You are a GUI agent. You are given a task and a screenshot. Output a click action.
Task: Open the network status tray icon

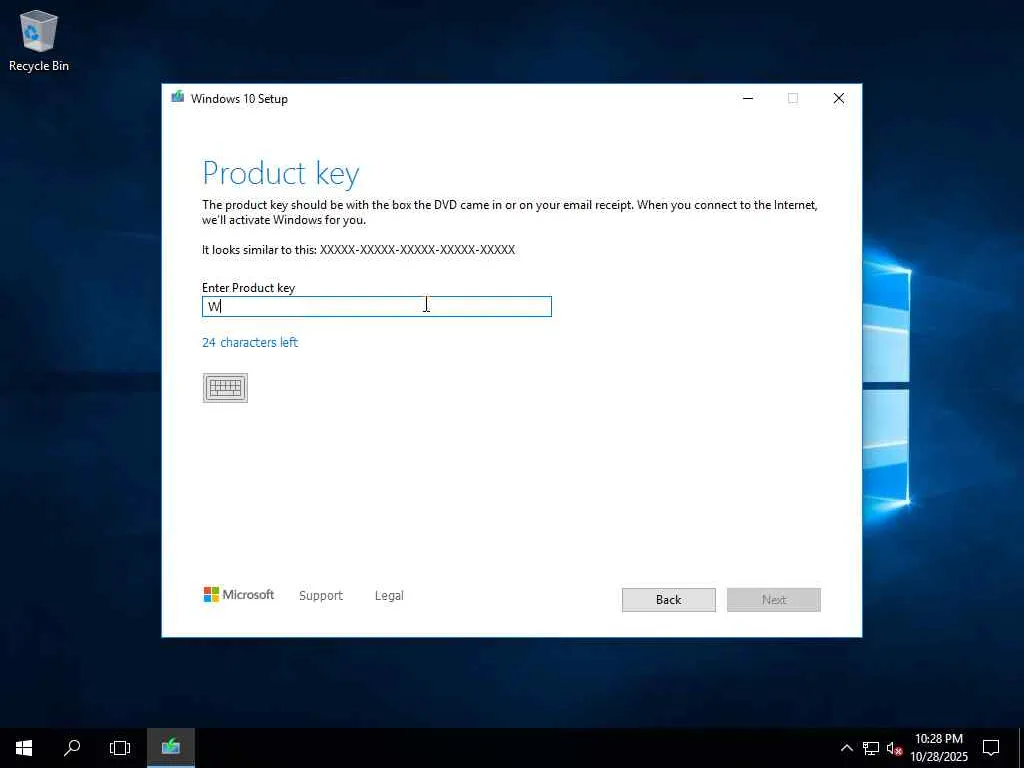pyautogui.click(x=871, y=748)
